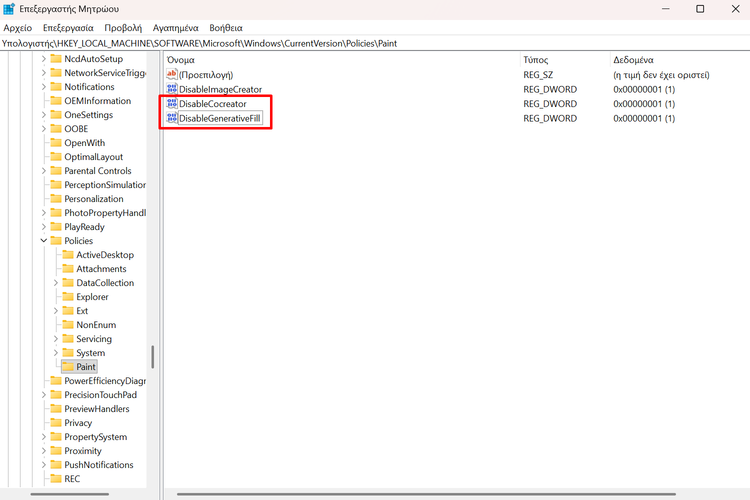Viewport: 750px width, 500px height.
Task: Click the default string value icon
Action: [172, 75]
